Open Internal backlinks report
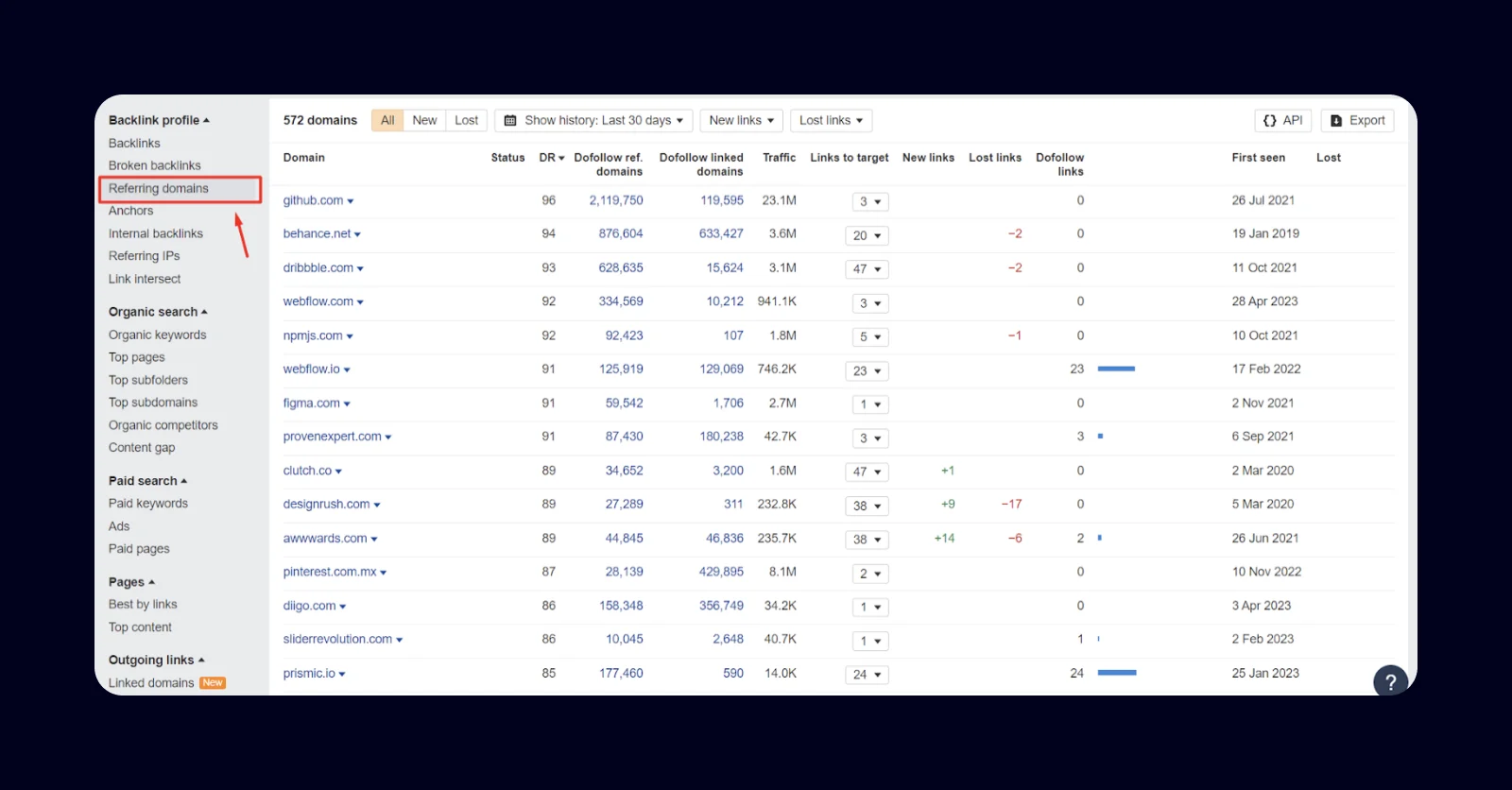This screenshot has width=1512, height=790. point(156,233)
